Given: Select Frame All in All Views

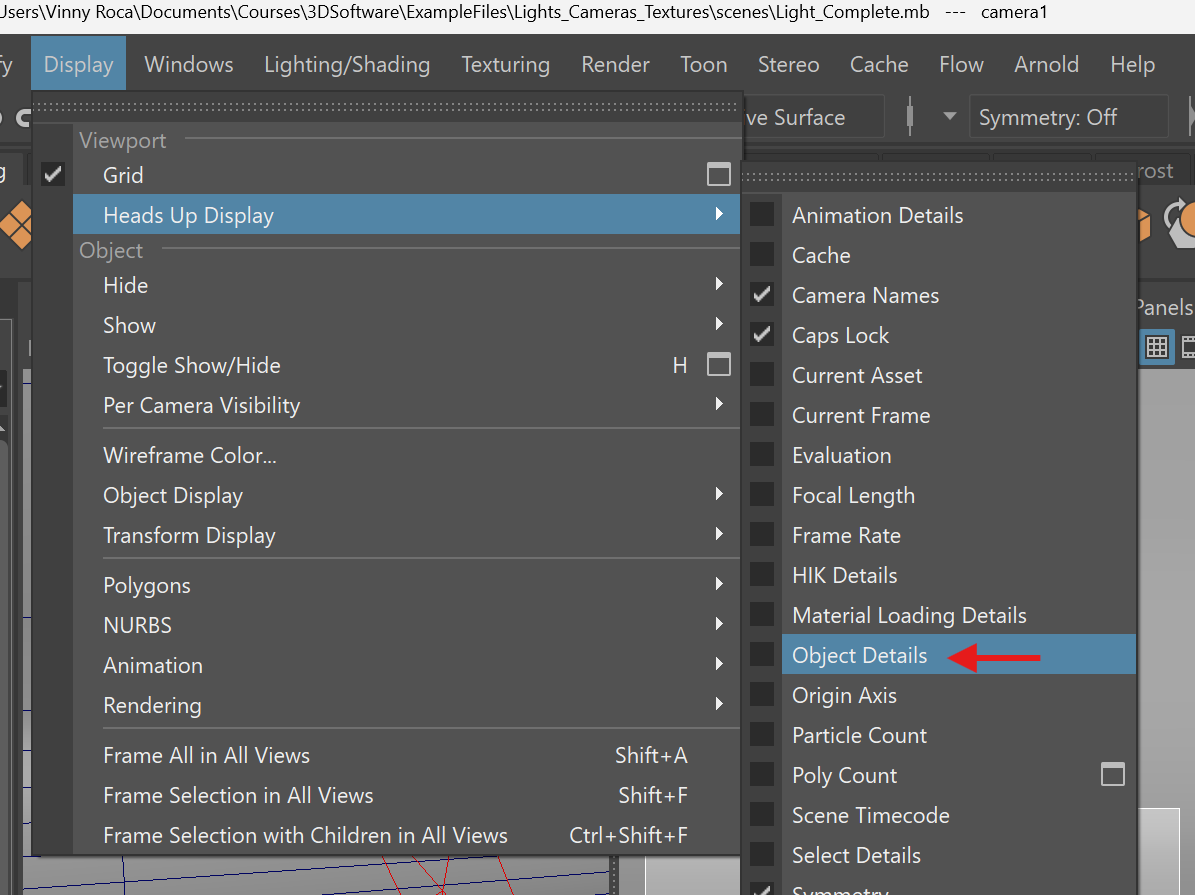Looking at the screenshot, I should pos(206,755).
